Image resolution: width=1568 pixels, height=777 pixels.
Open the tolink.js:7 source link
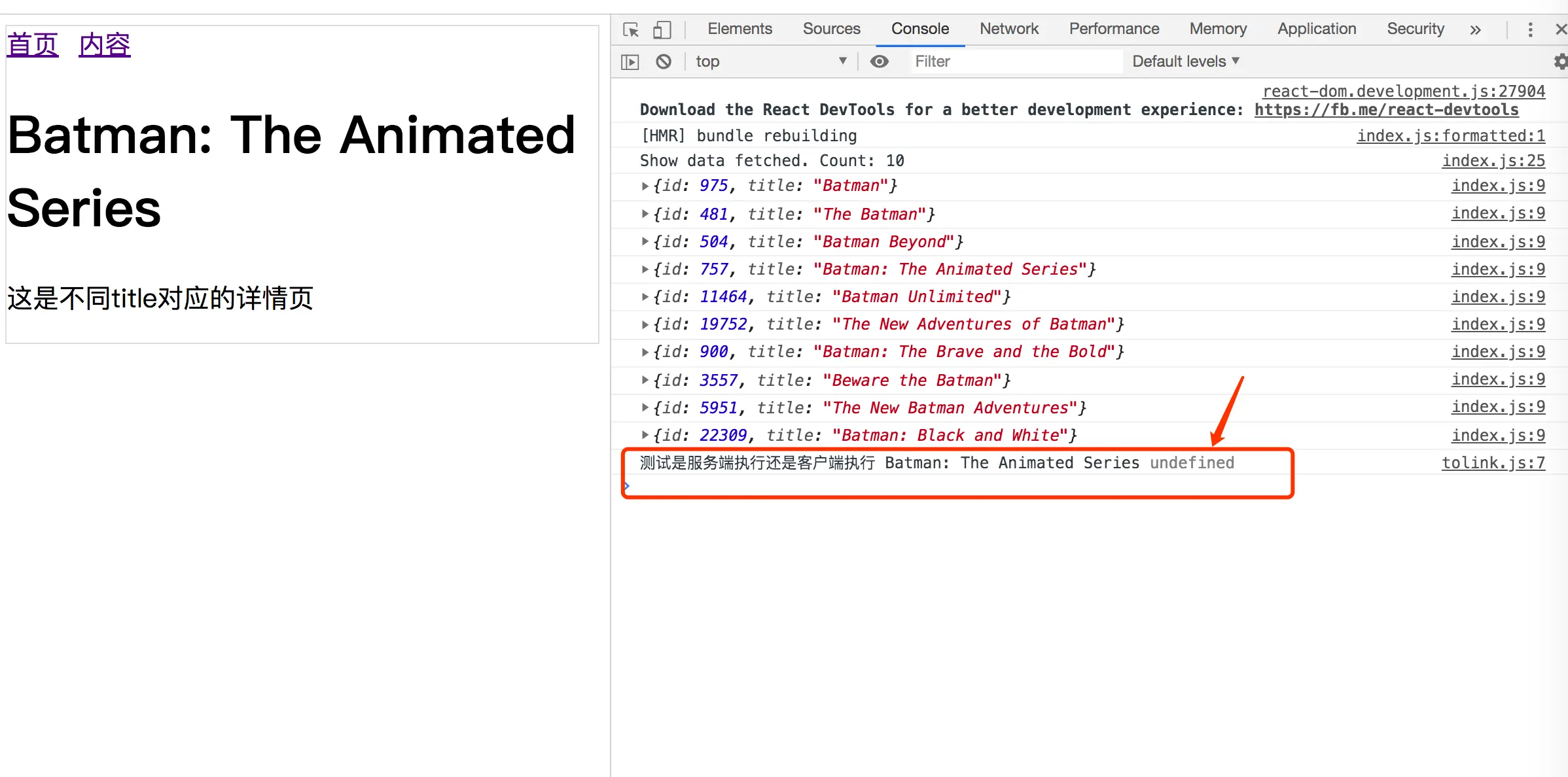tap(1493, 463)
